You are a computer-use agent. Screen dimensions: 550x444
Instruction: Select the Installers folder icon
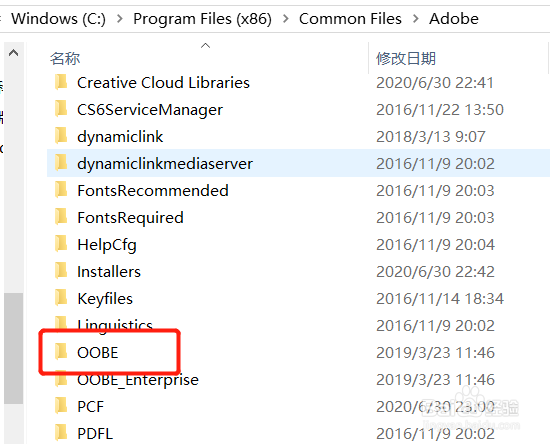(x=61, y=271)
